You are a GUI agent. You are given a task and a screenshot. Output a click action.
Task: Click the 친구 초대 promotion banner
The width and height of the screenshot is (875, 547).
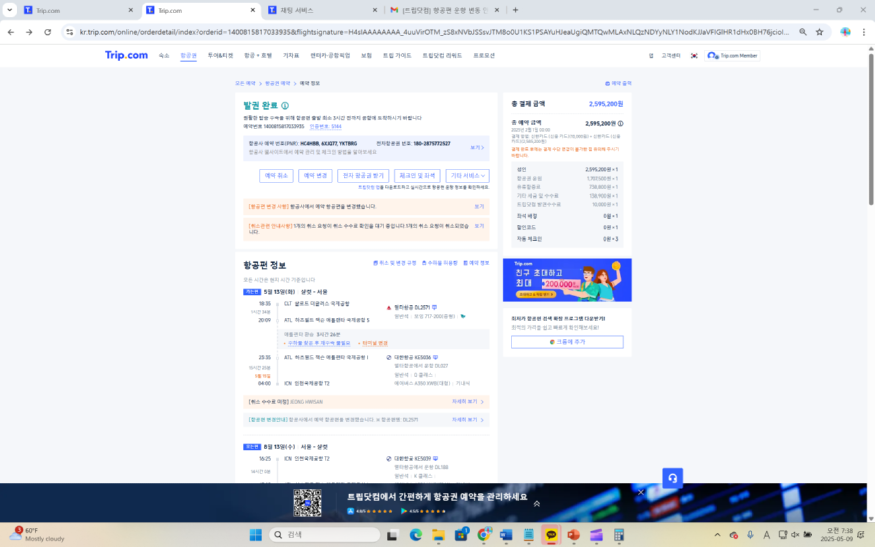567,280
